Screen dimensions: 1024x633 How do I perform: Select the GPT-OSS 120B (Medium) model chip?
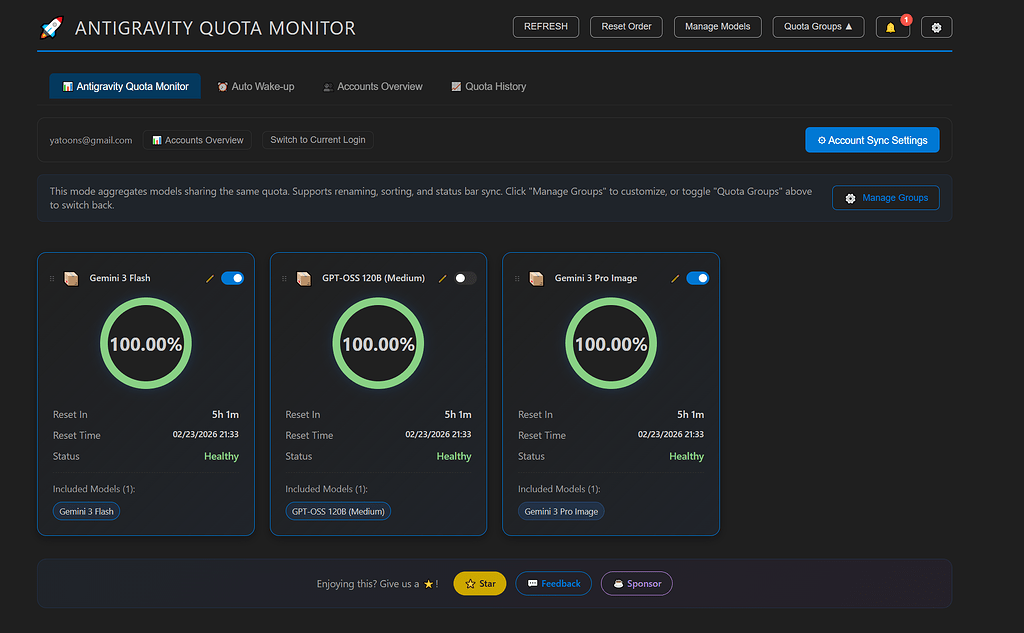click(x=338, y=511)
